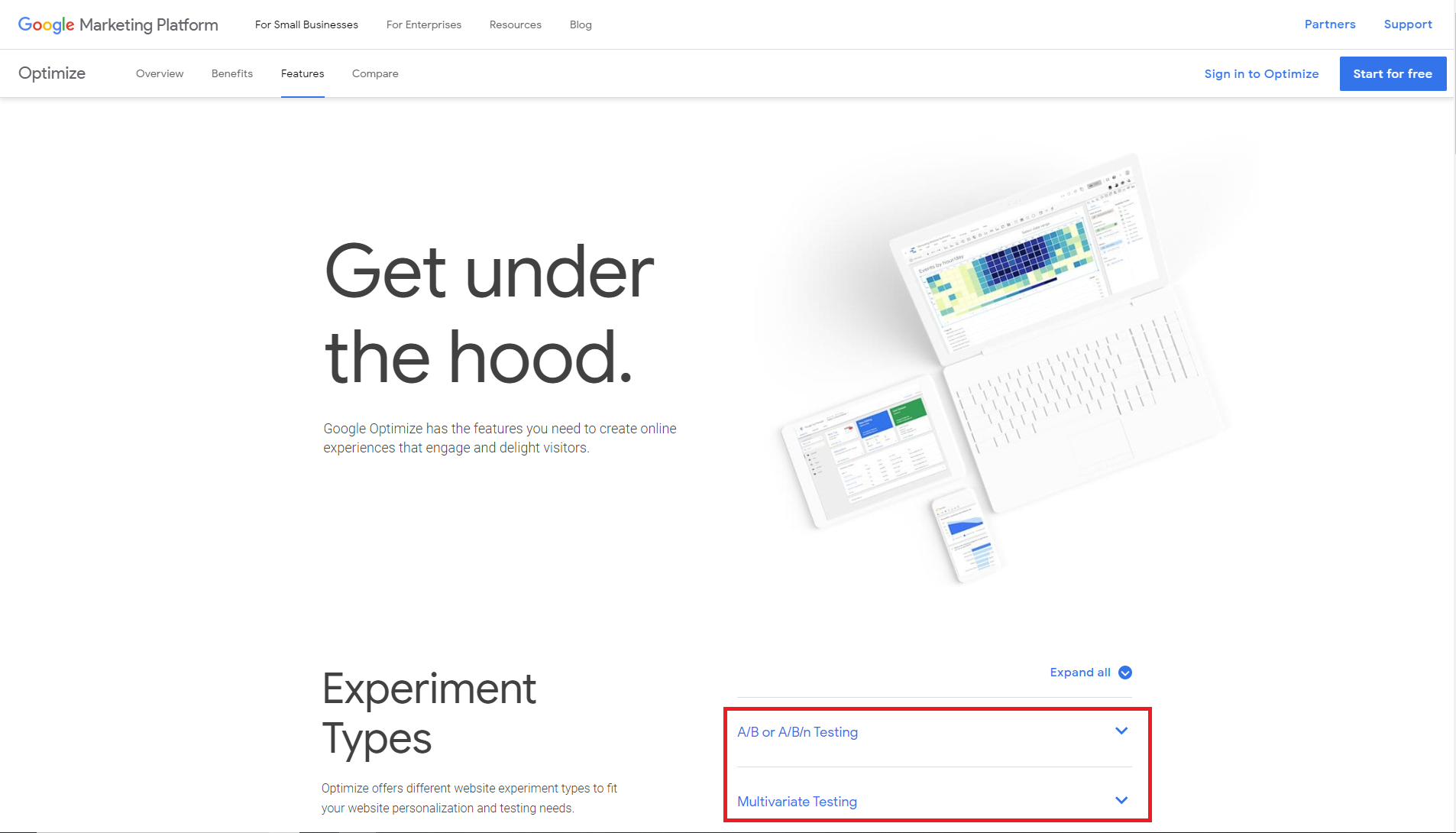Open the Google Marketing Platform logo link
The image size is (1456, 833).
[x=118, y=24]
